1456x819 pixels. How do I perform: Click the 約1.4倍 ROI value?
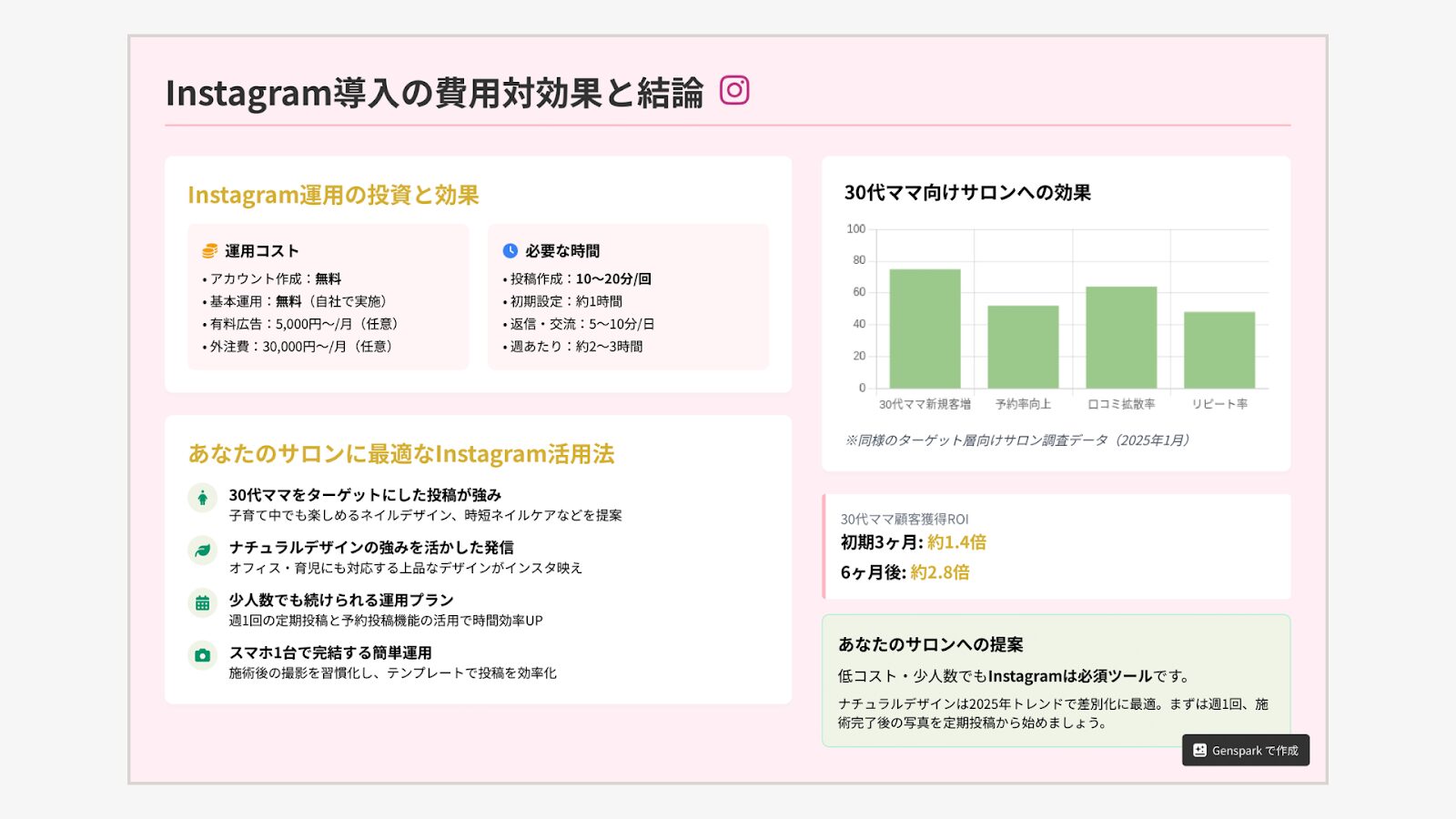956,542
